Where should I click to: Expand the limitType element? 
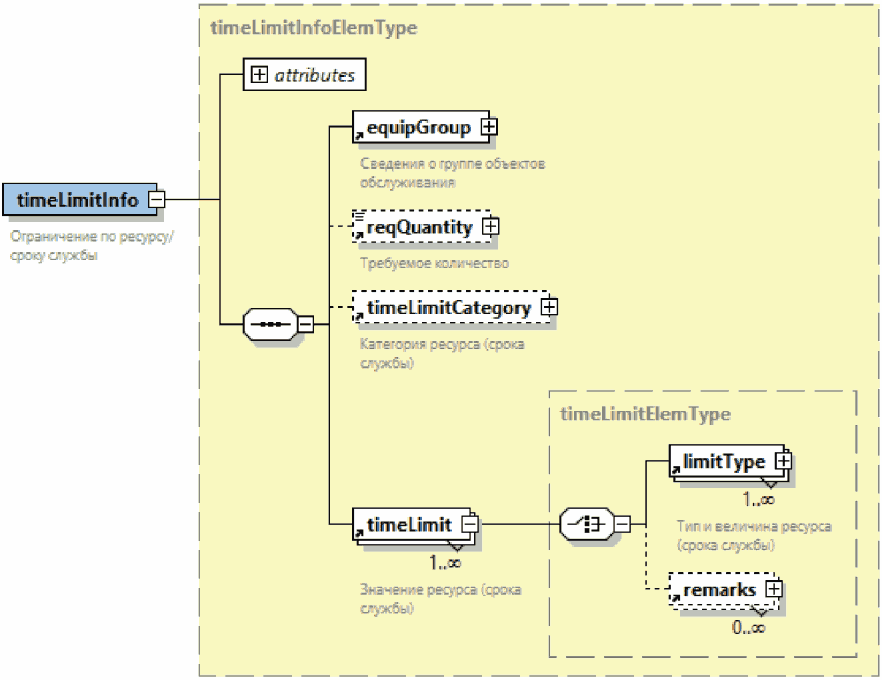(x=783, y=461)
